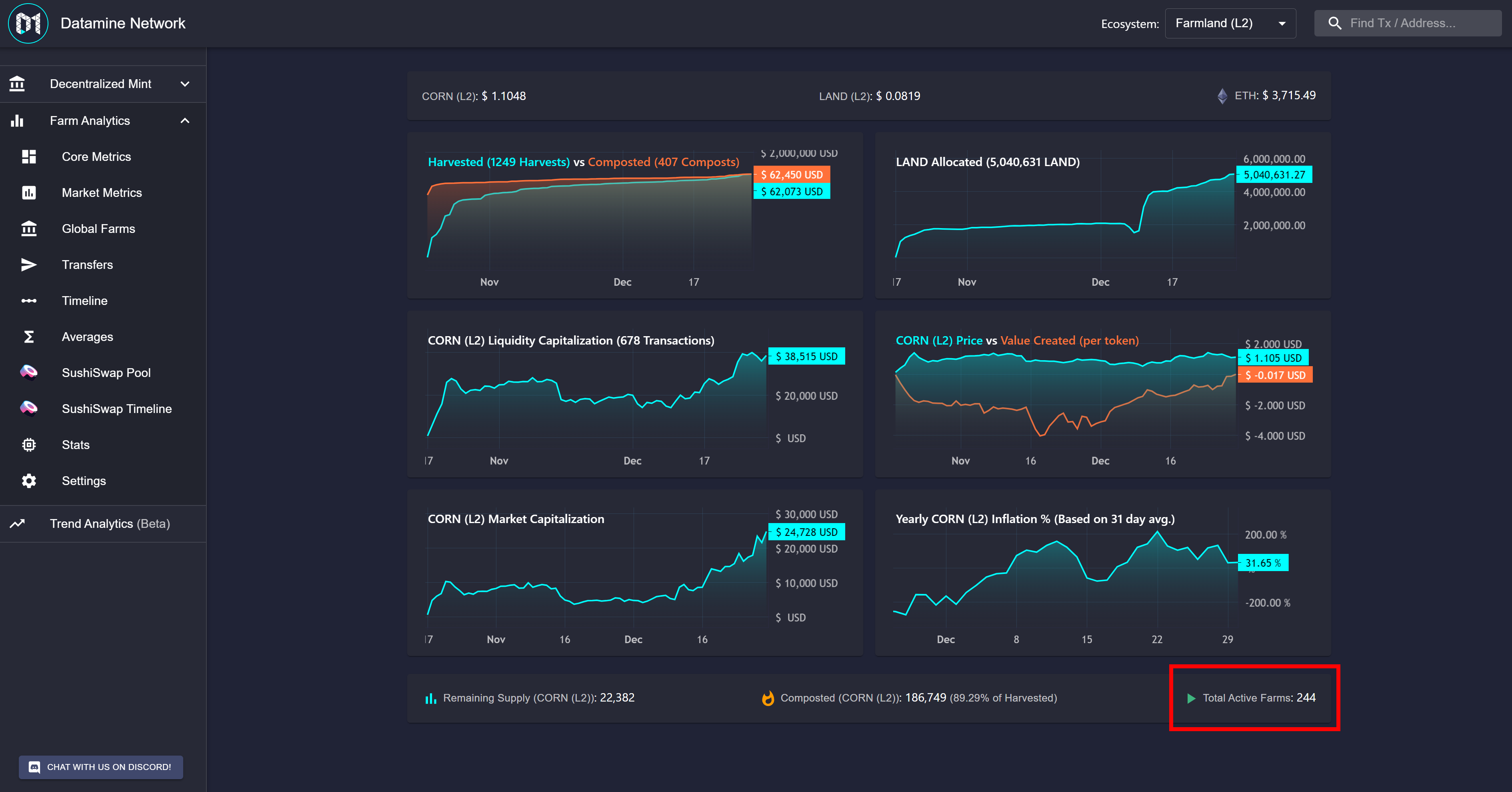This screenshot has height=792, width=1512.
Task: Click the CORN Market Capitalization chart
Action: point(635,572)
